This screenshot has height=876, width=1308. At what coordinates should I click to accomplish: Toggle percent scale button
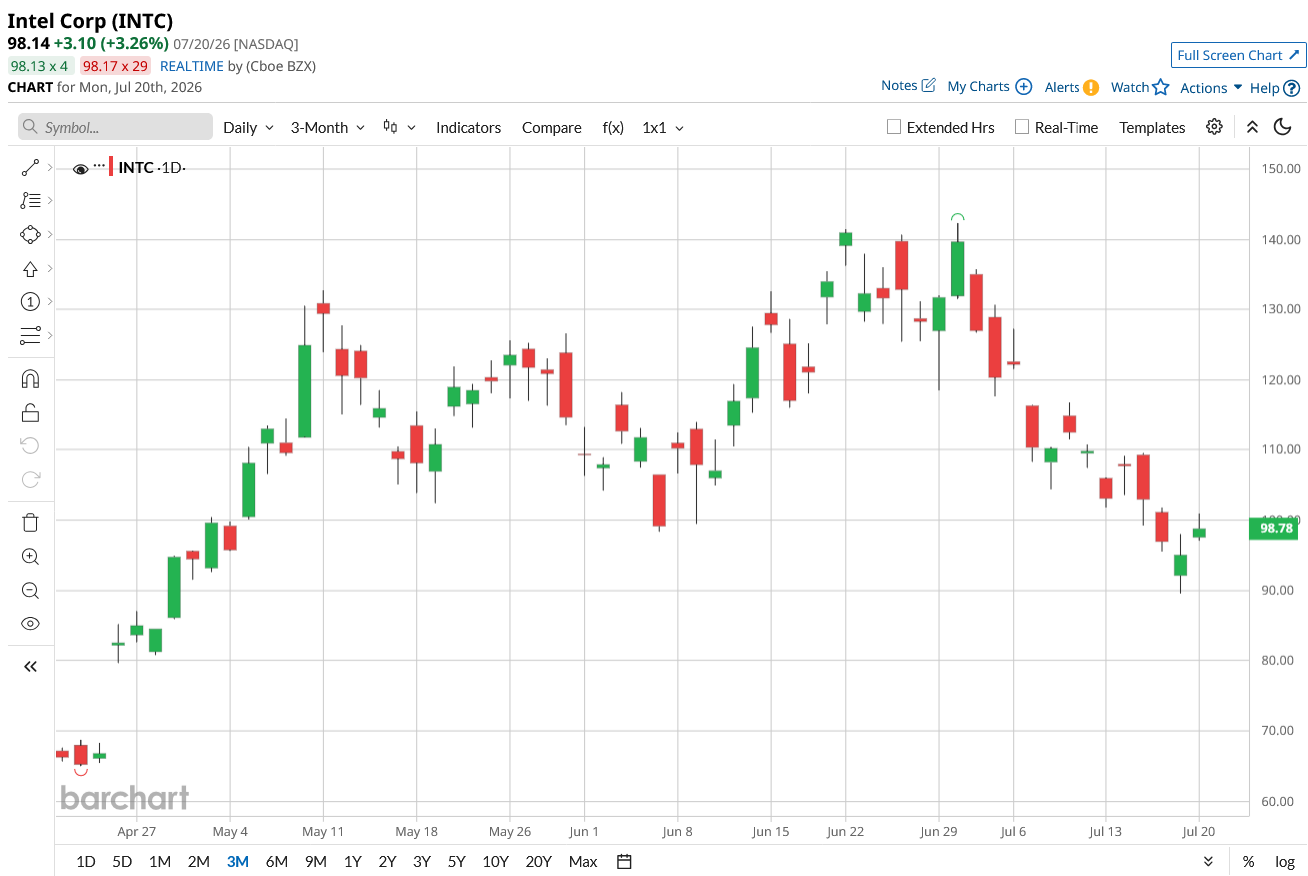click(1248, 861)
